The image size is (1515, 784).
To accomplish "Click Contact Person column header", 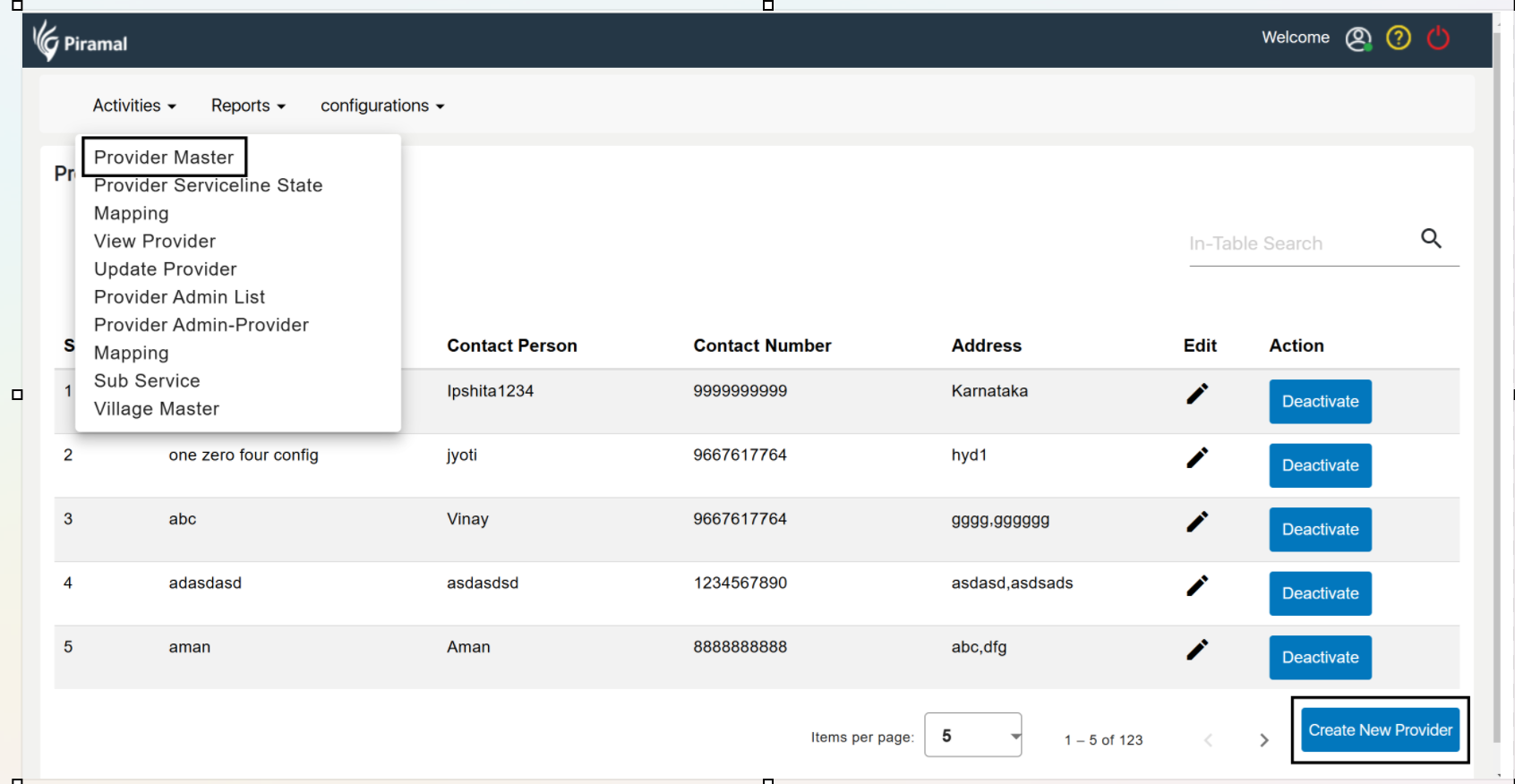I will tap(512, 345).
